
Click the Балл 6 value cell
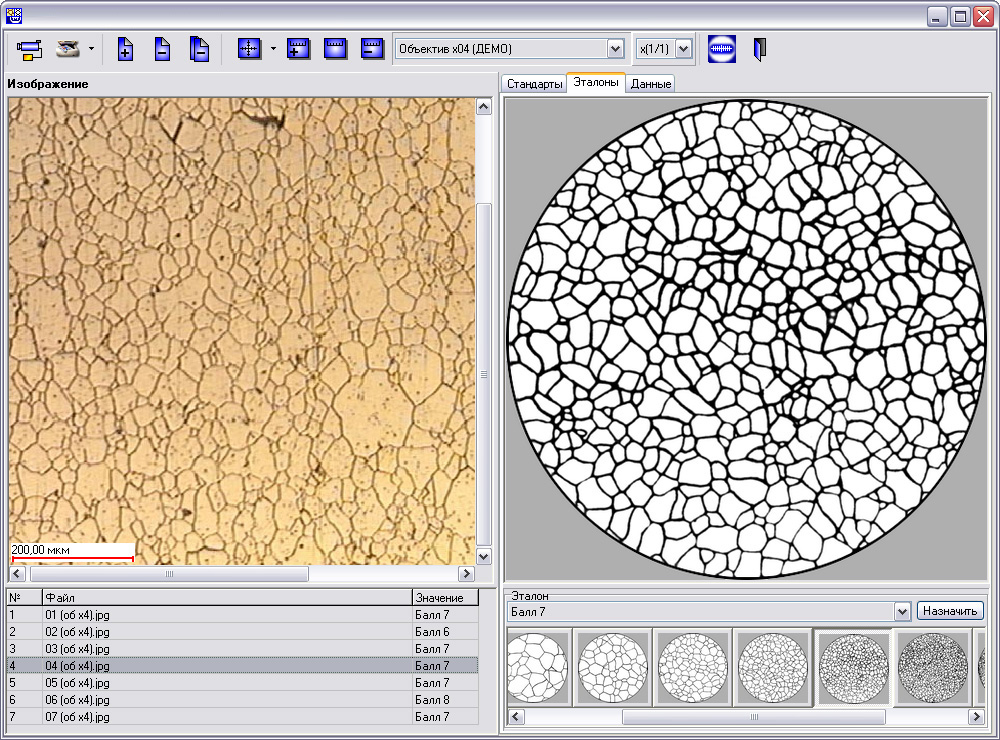click(x=445, y=632)
